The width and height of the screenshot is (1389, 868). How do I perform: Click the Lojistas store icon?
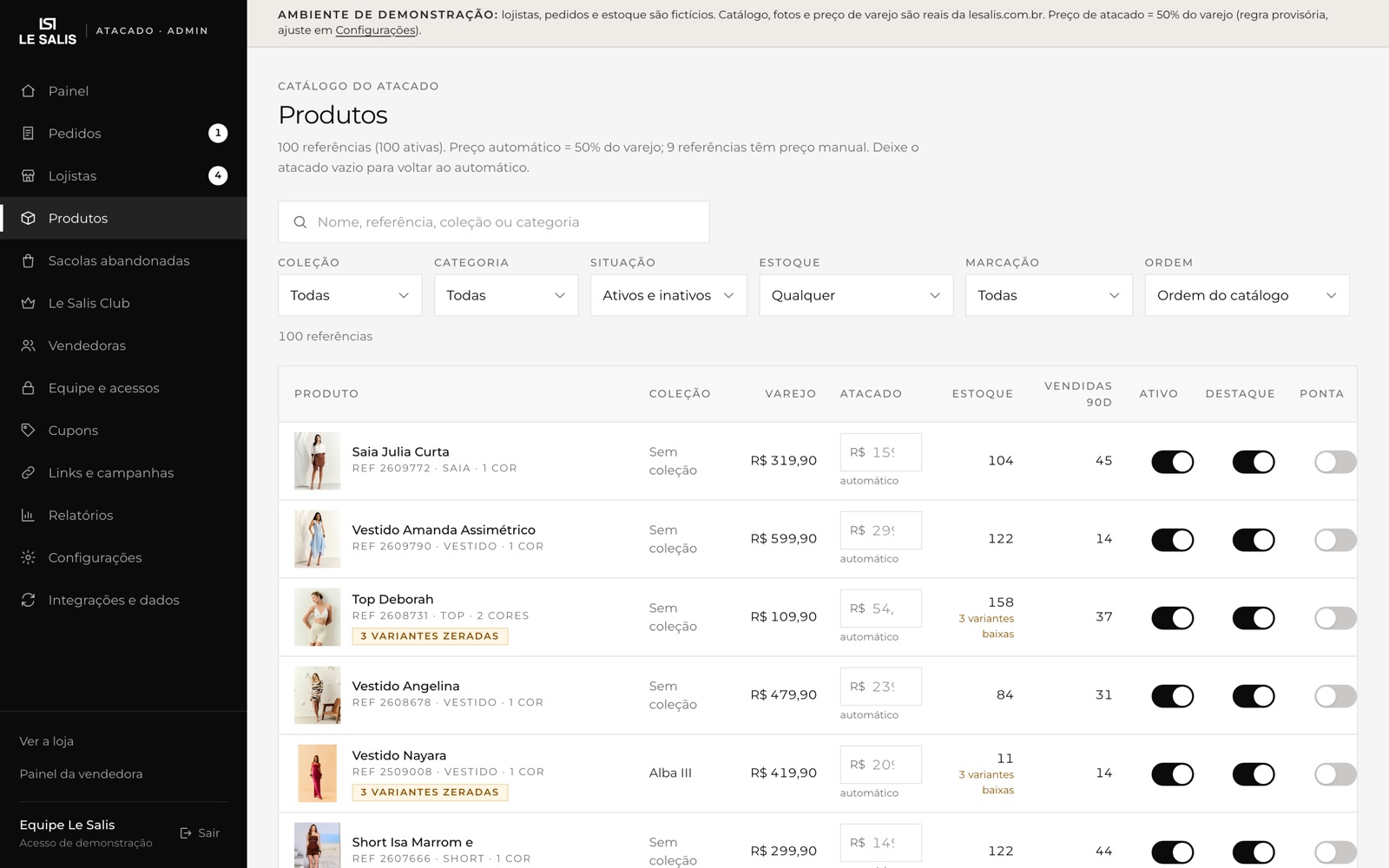click(x=28, y=176)
